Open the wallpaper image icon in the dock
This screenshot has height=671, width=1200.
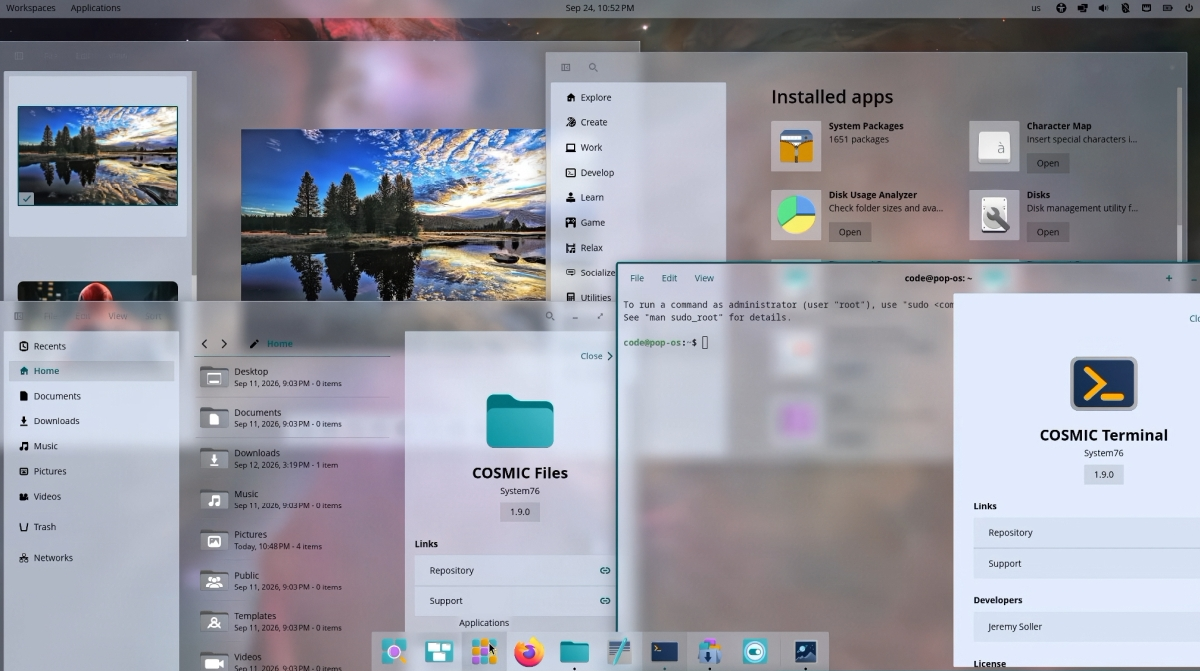[805, 652]
